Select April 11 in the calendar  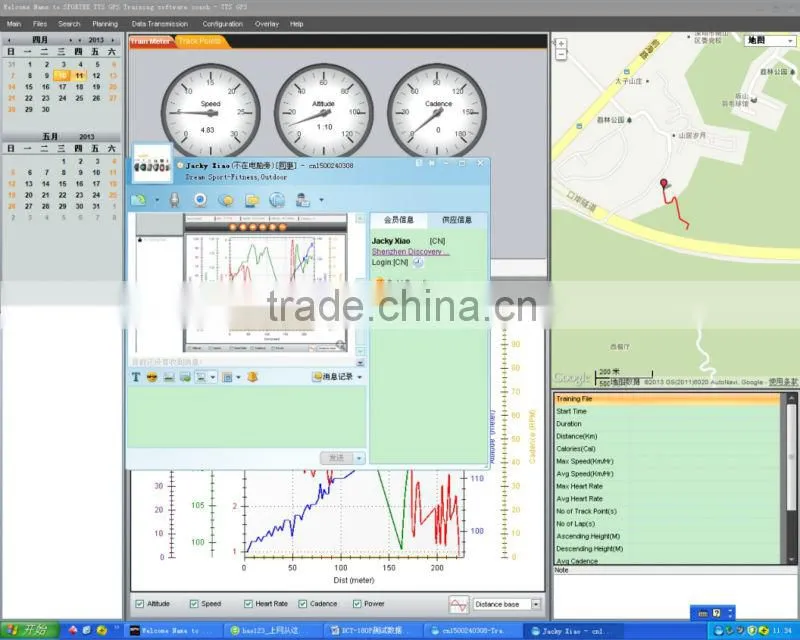click(79, 76)
